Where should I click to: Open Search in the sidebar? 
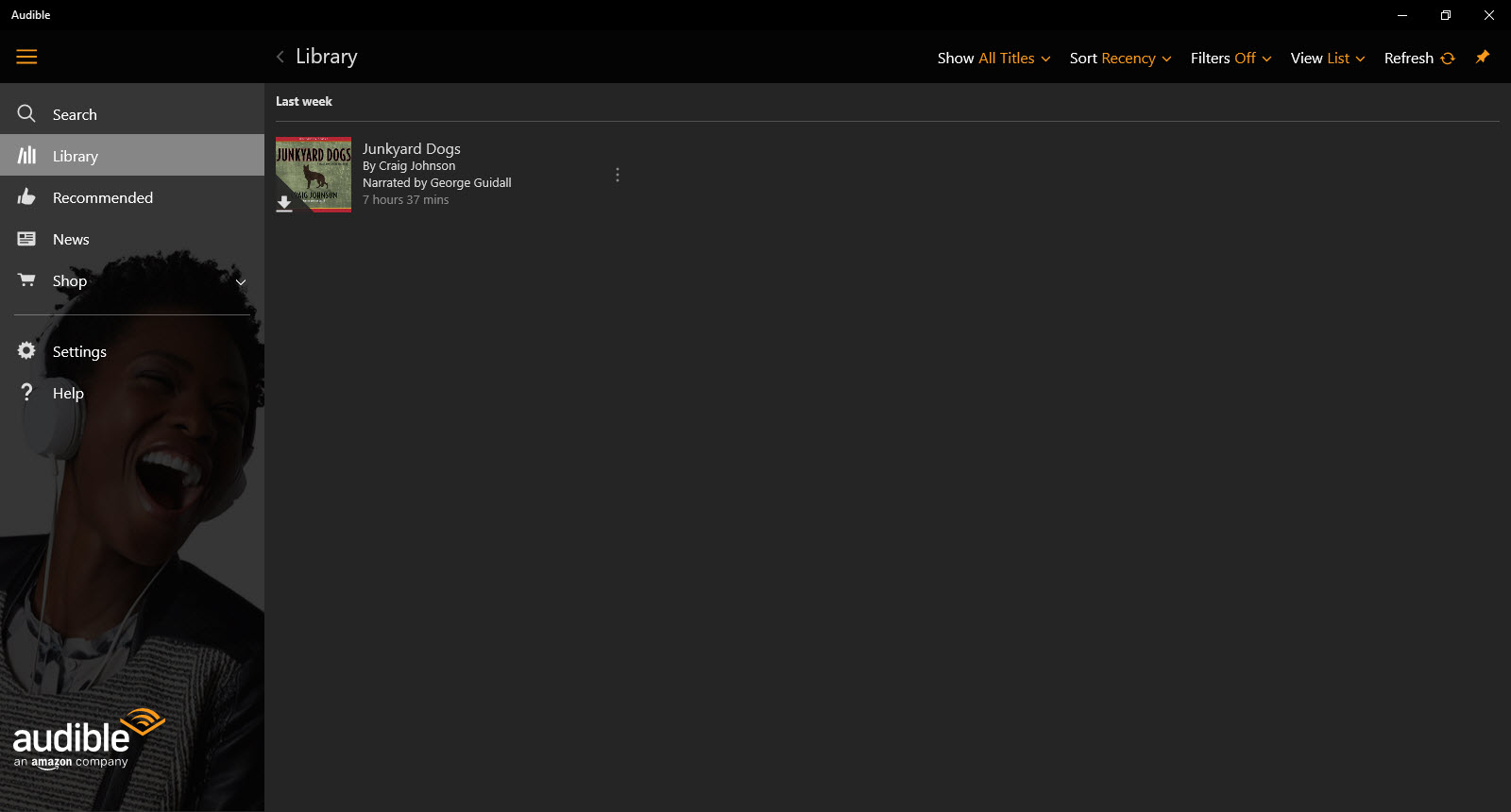(x=132, y=114)
